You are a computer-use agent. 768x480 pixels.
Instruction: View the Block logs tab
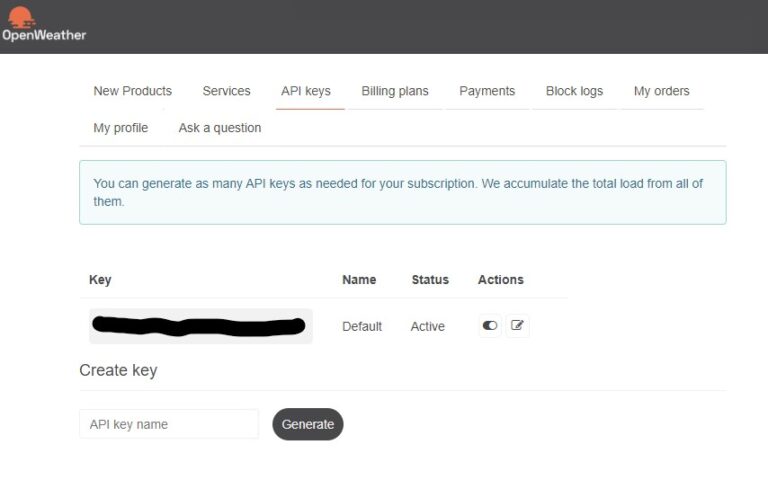(x=574, y=91)
